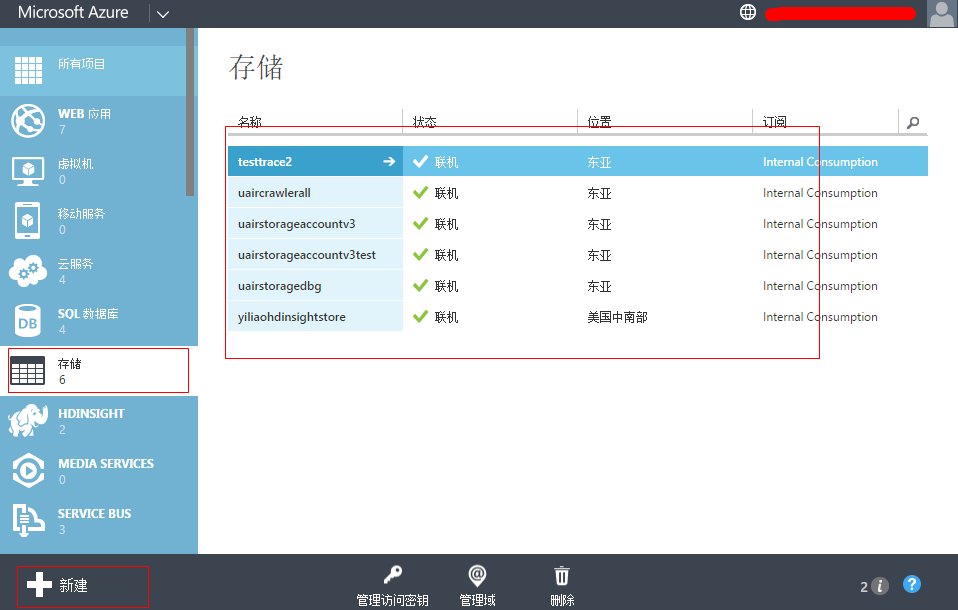Click the 删除 trash icon
Screen dimensions: 958x610
(x=562, y=584)
